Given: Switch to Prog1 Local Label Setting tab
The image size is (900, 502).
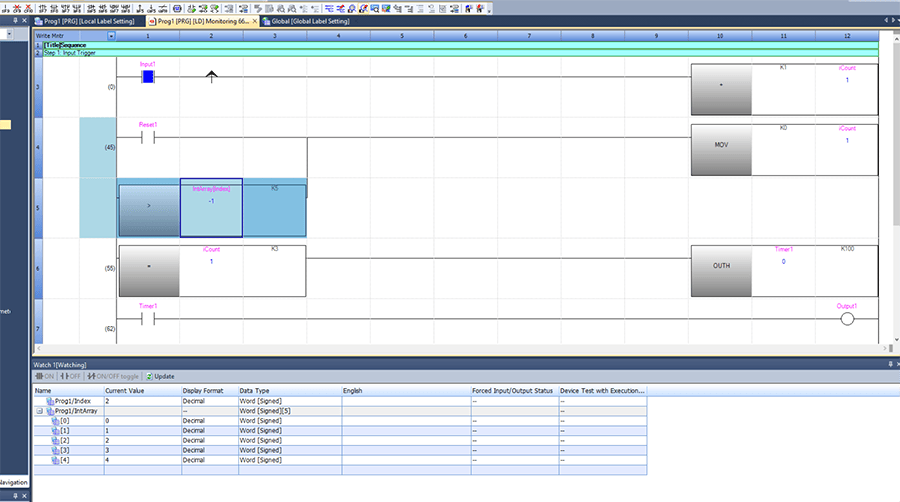Looking at the screenshot, I should pos(87,20).
